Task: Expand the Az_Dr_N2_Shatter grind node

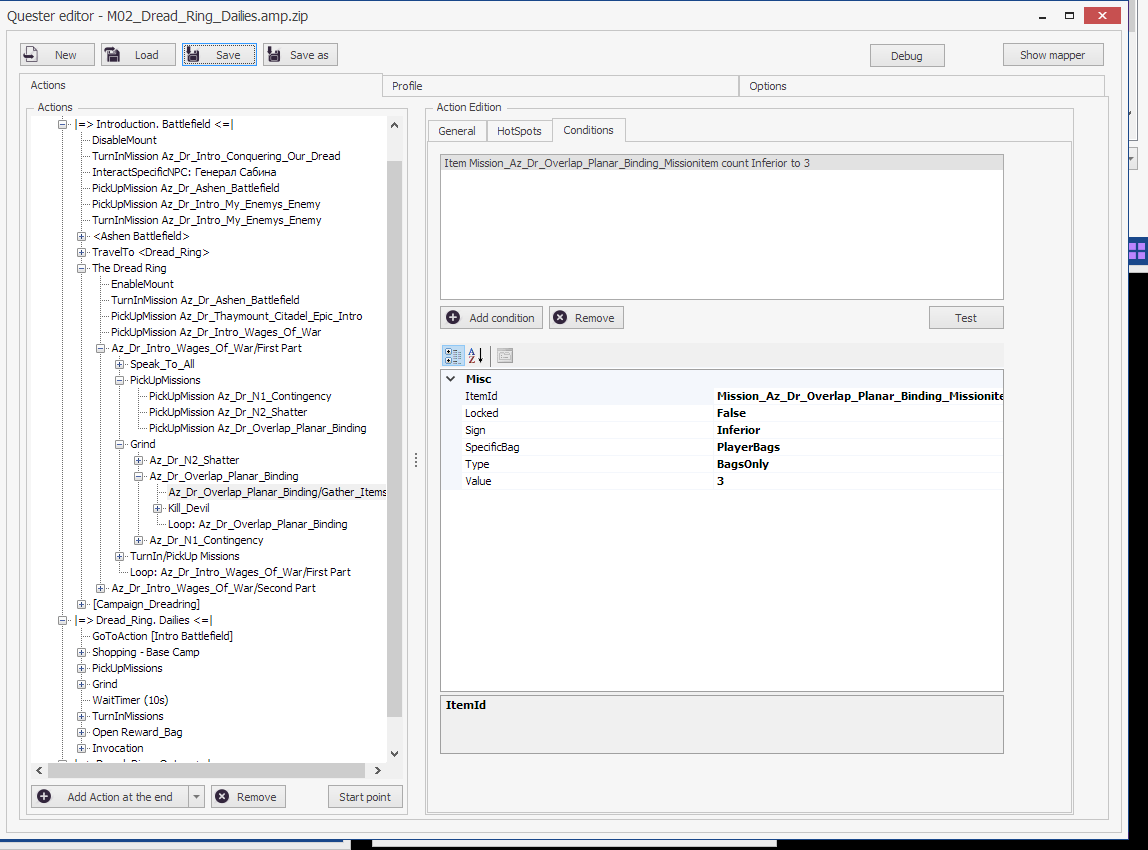Action: (x=139, y=461)
